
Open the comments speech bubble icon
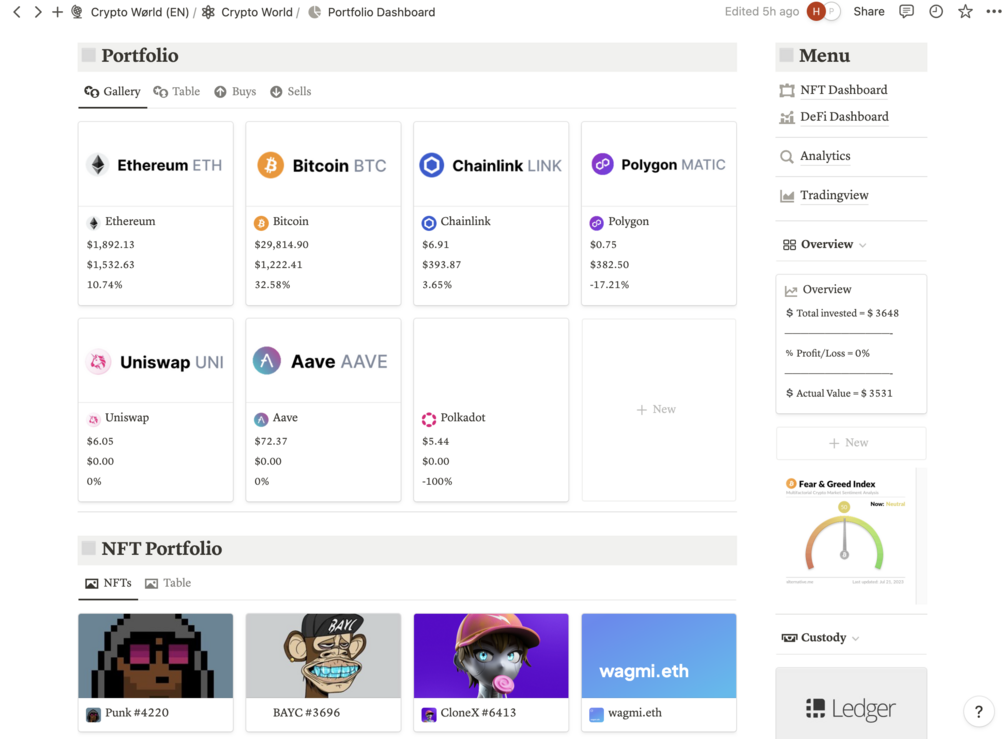point(906,12)
